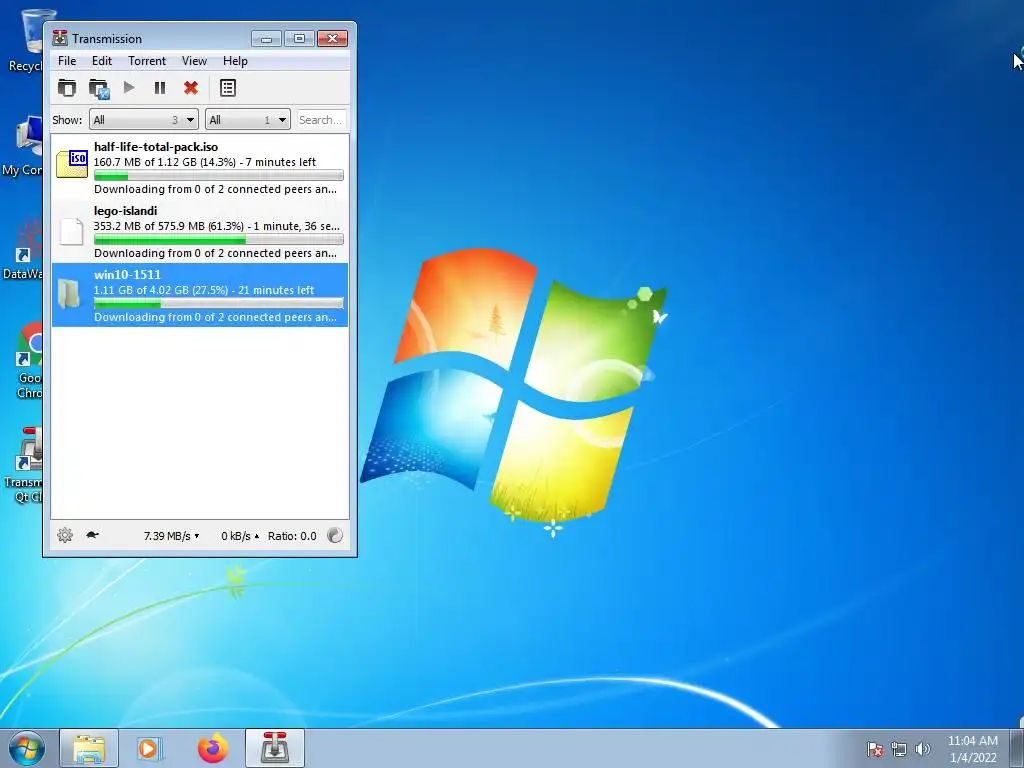Launch Windows Media Player from taskbar
The width and height of the screenshot is (1024, 768).
(x=150, y=748)
